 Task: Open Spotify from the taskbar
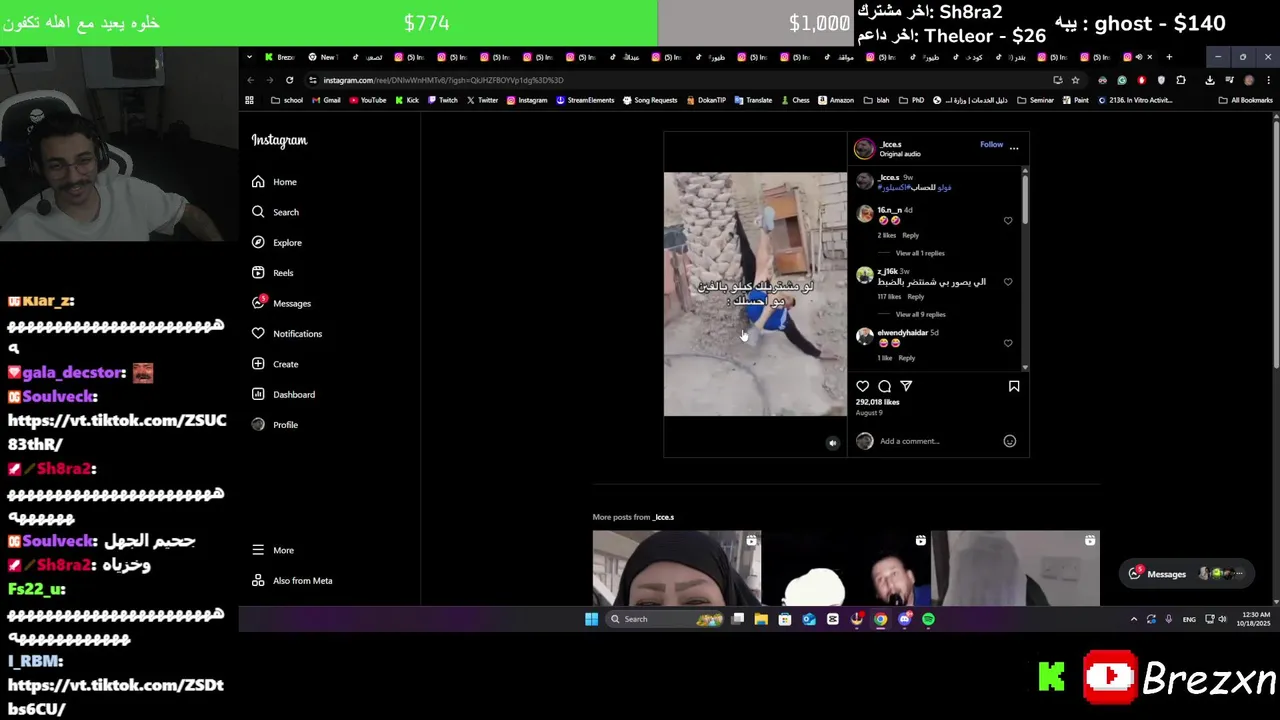[x=928, y=619]
